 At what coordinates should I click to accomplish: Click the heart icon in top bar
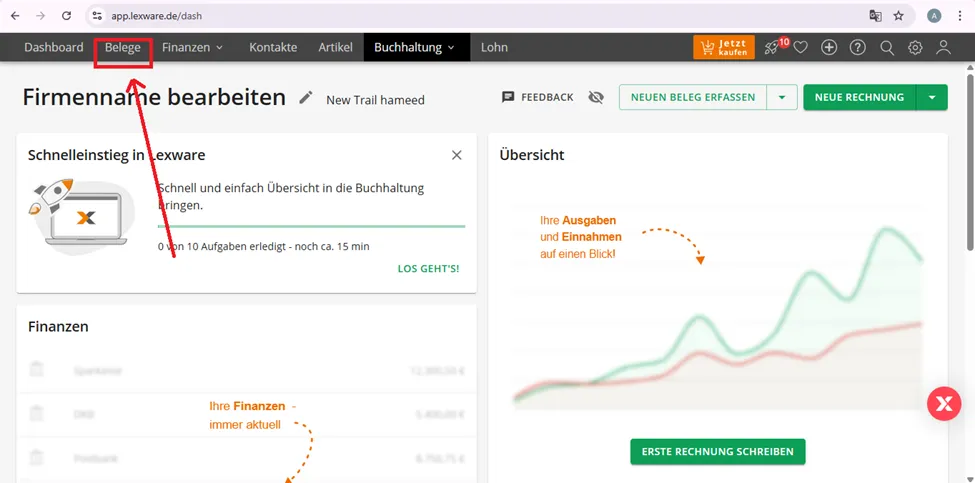click(800, 48)
